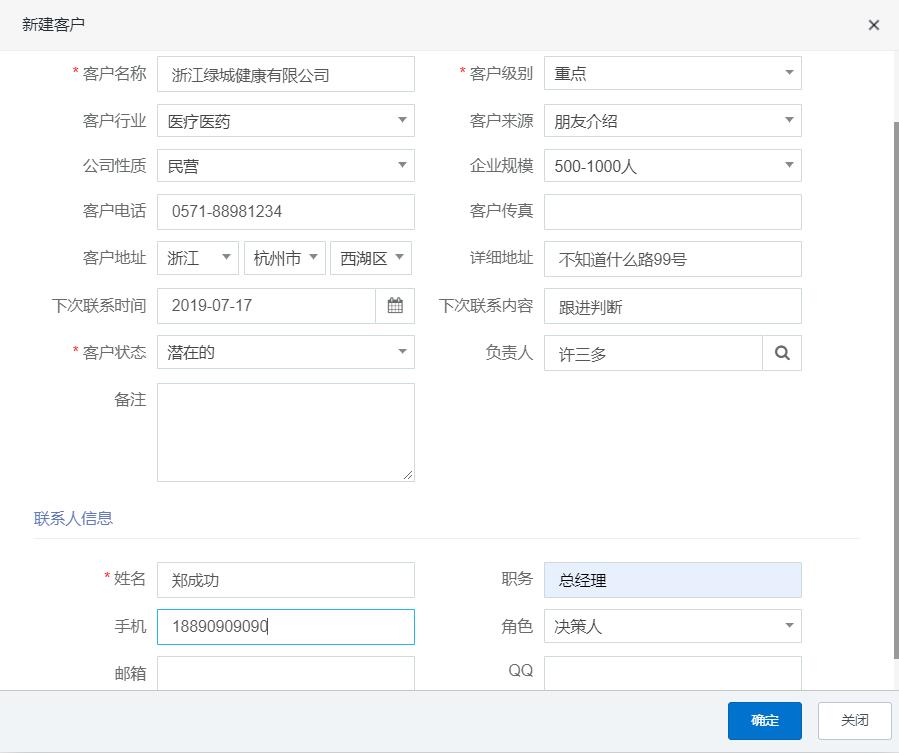Change province in the 浙江 dropdown
The image size is (899, 753).
coord(198,258)
